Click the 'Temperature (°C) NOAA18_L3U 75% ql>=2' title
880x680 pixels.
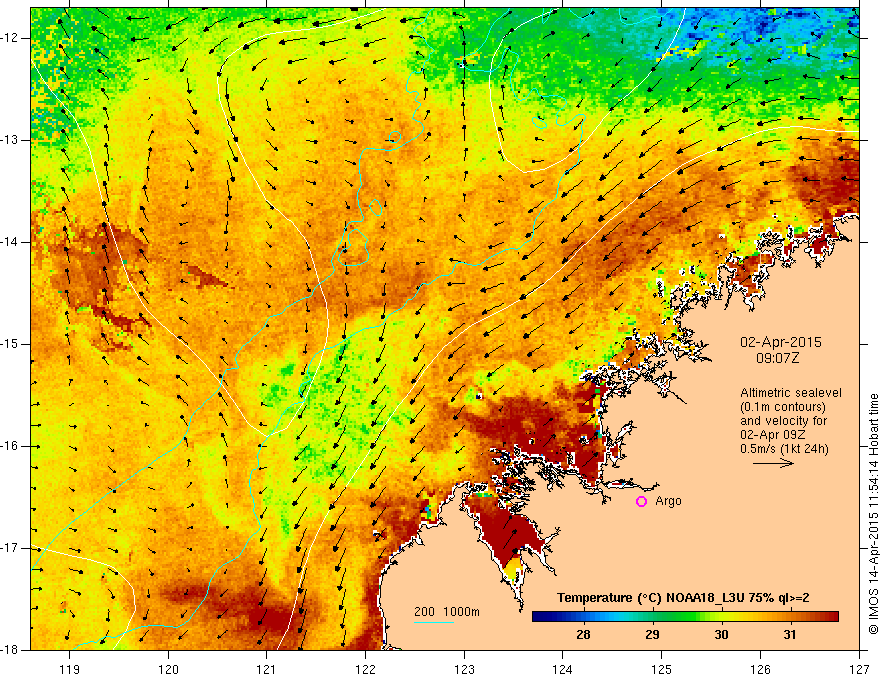[x=683, y=598]
